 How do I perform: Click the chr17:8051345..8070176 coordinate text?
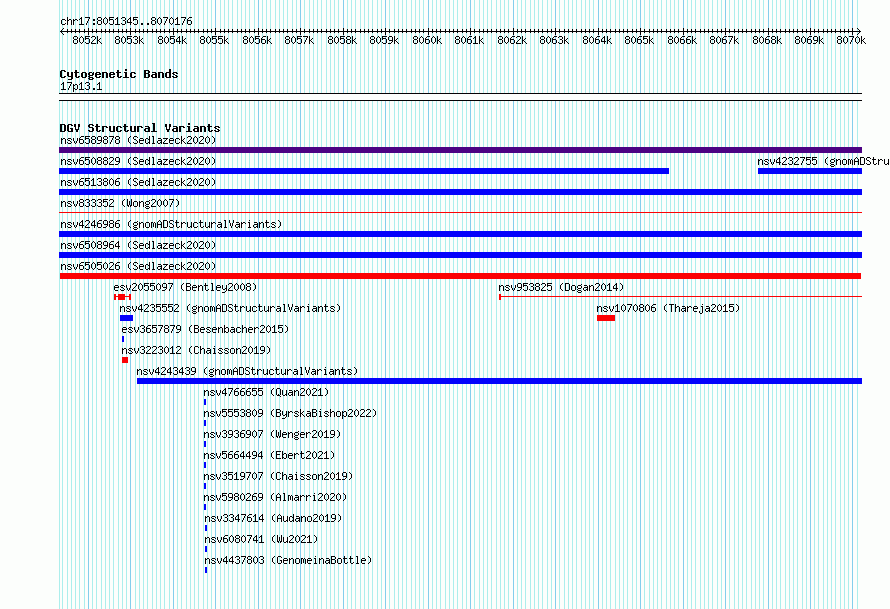[x=126, y=22]
